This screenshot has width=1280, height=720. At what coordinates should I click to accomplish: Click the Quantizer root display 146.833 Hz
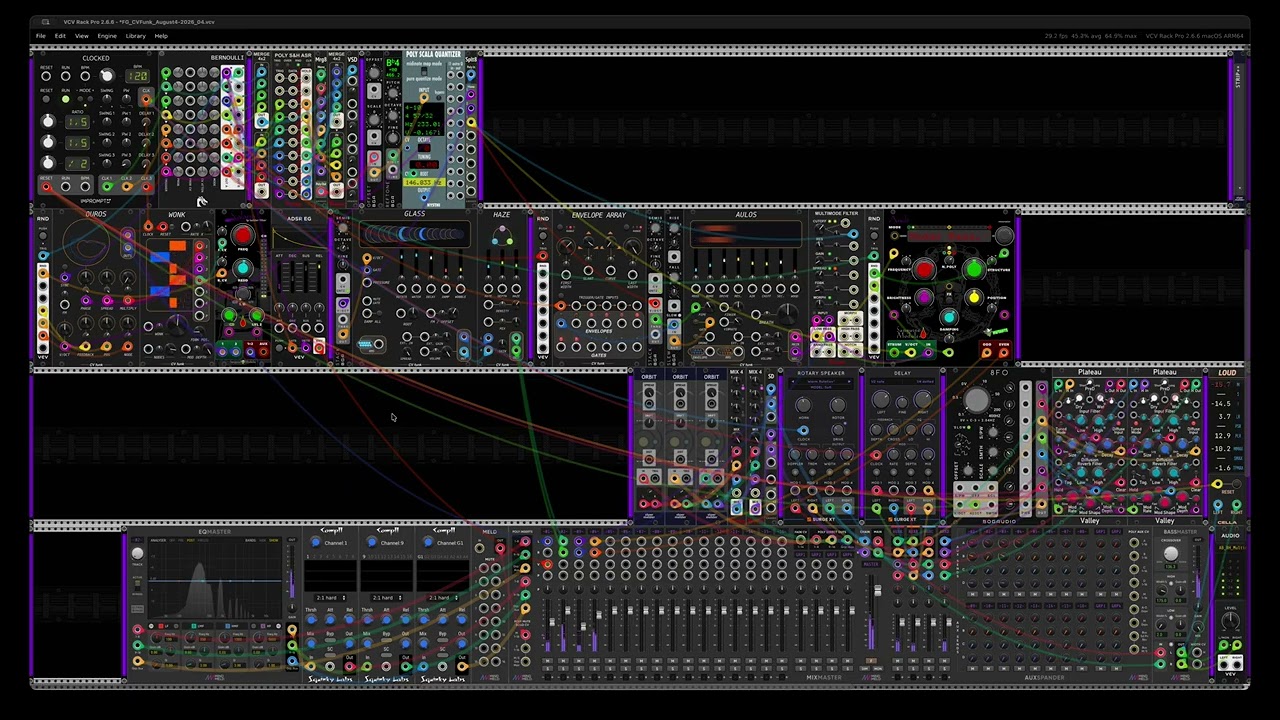pyautogui.click(x=424, y=183)
